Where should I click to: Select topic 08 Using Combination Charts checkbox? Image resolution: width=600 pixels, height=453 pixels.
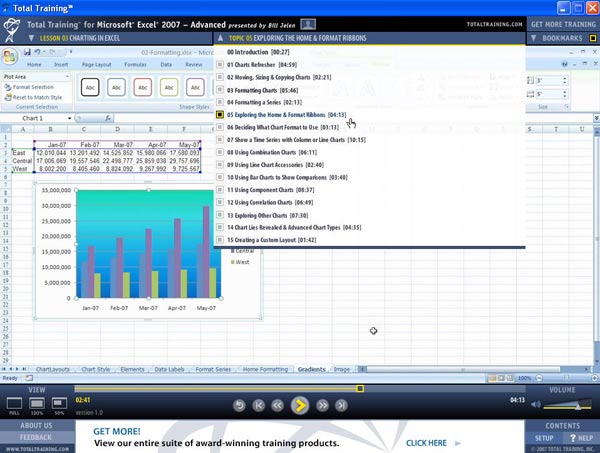(220, 154)
